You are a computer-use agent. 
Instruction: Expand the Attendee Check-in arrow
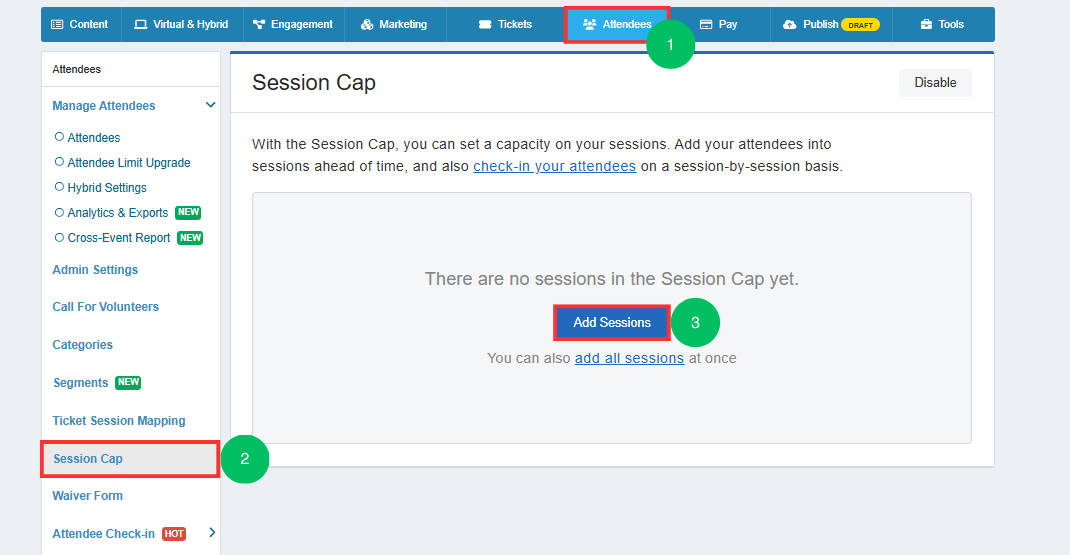pos(212,532)
